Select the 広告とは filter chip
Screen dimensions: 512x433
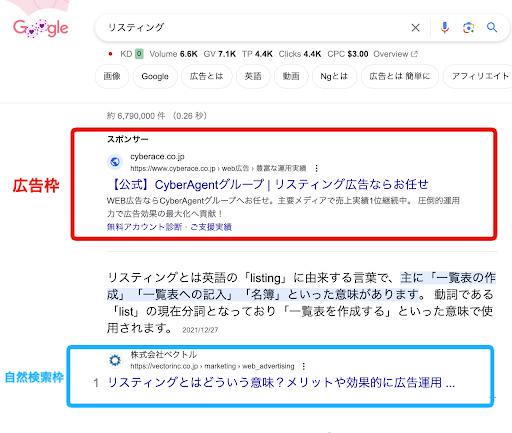tap(206, 76)
